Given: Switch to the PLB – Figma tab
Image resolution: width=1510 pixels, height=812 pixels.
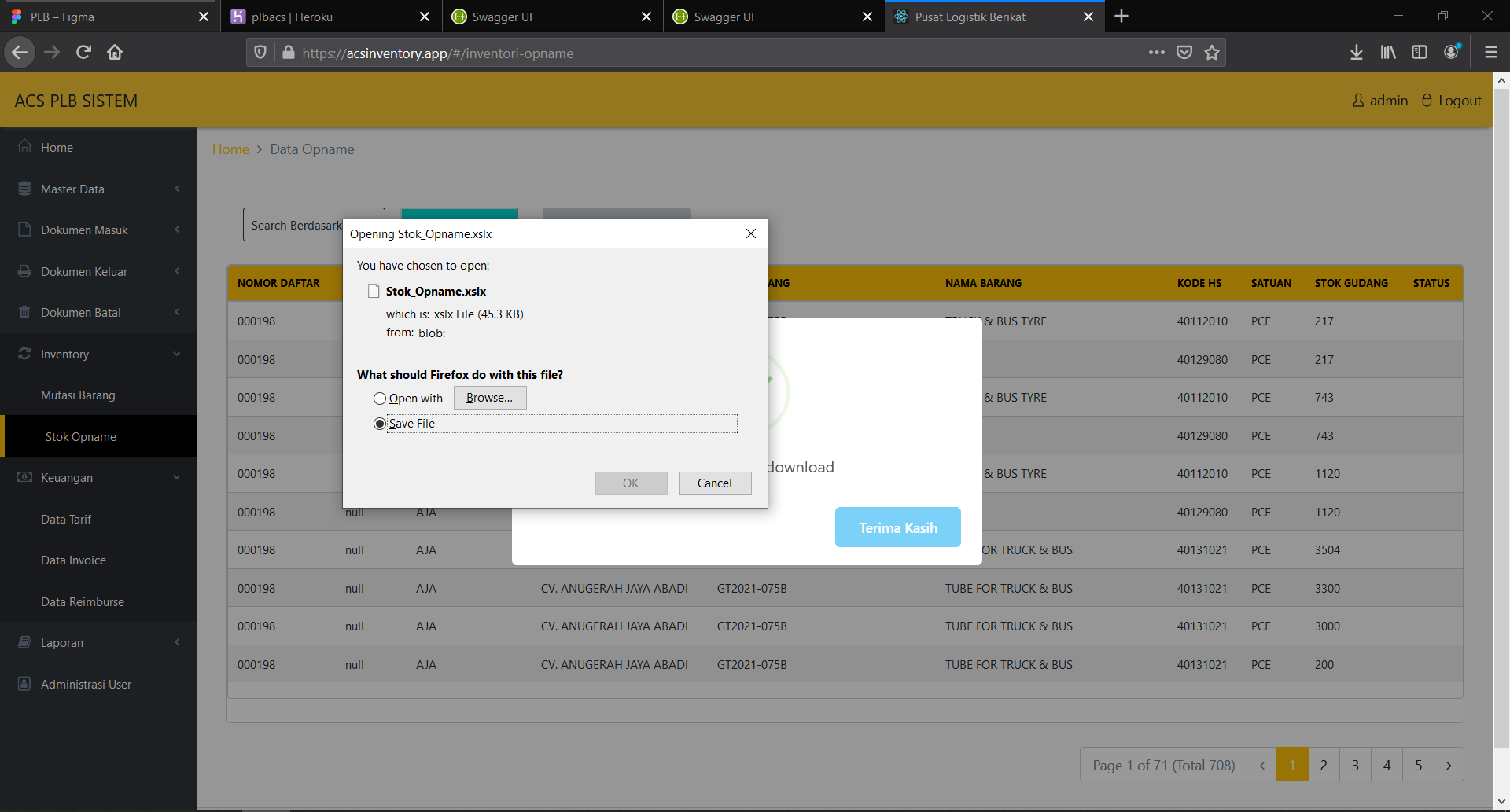Looking at the screenshot, I should pos(109,17).
